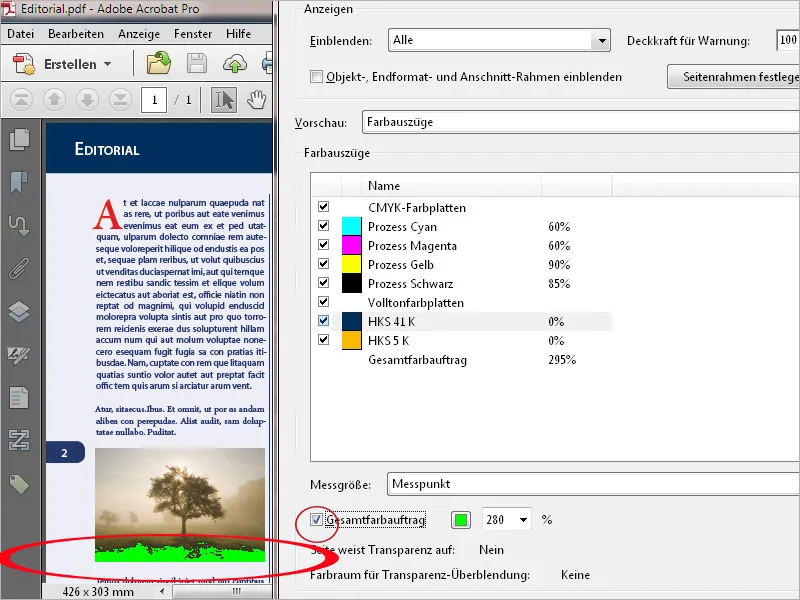This screenshot has height=600, width=800.
Task: Open the Lesezeichen panel in the sidebar
Action: [x=21, y=182]
